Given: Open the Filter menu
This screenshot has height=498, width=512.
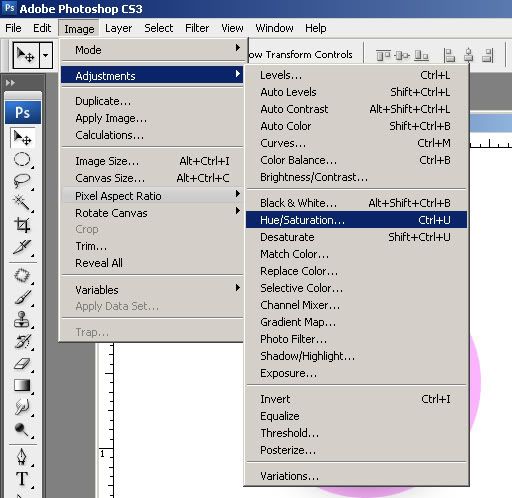Looking at the screenshot, I should [x=197, y=28].
